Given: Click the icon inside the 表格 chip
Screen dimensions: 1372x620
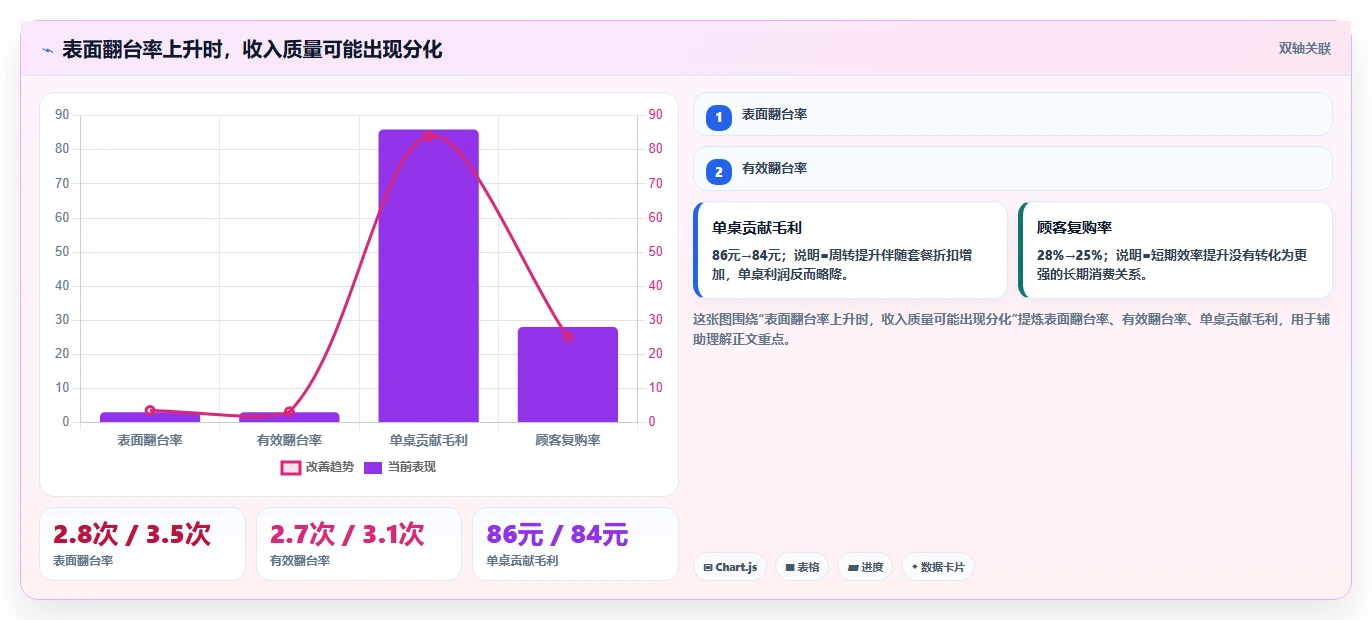Looking at the screenshot, I should (790, 567).
